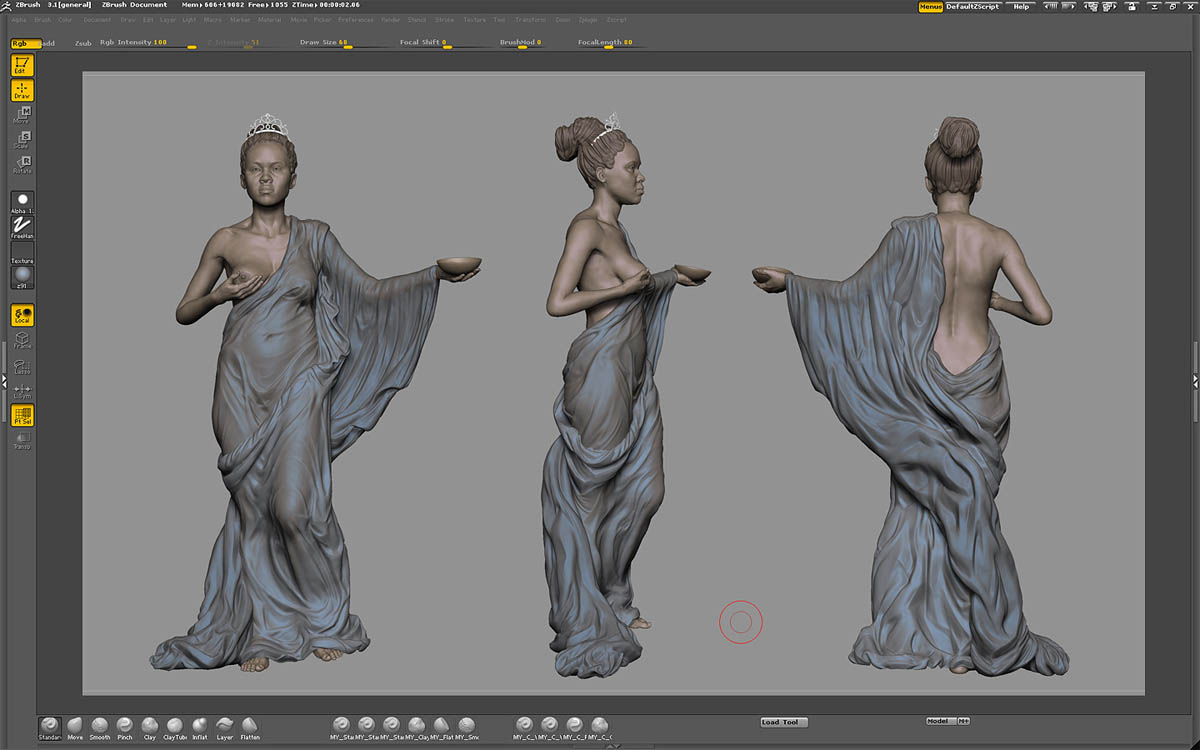1200x750 pixels.
Task: Activate the Flatten brush
Action: tap(250, 726)
